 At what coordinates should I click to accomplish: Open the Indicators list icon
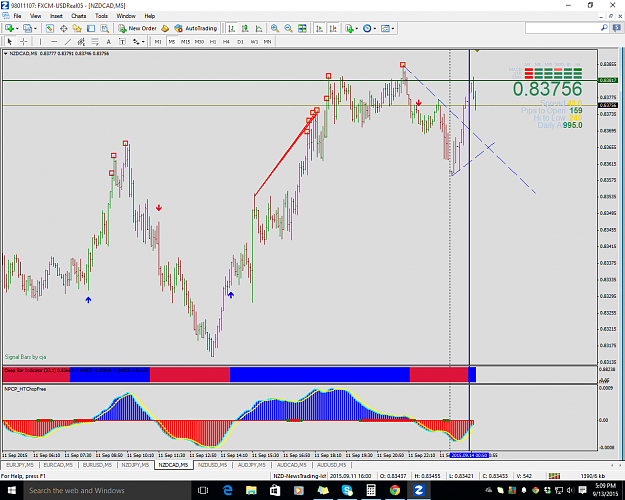[350, 28]
